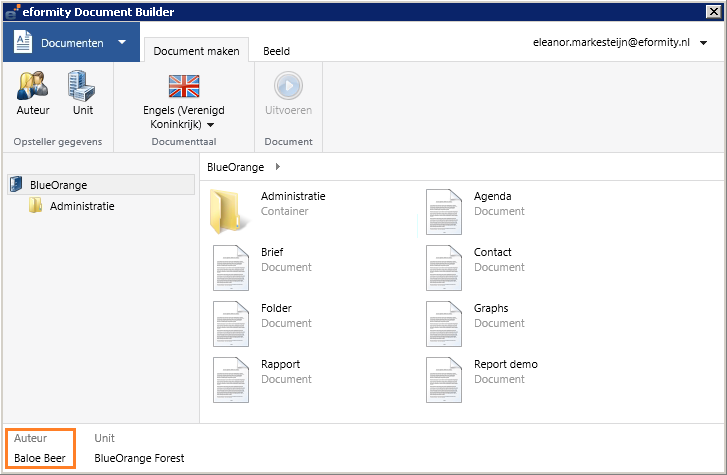
Task: Click the Opsteller gegevens group label
Action: click(x=58, y=141)
